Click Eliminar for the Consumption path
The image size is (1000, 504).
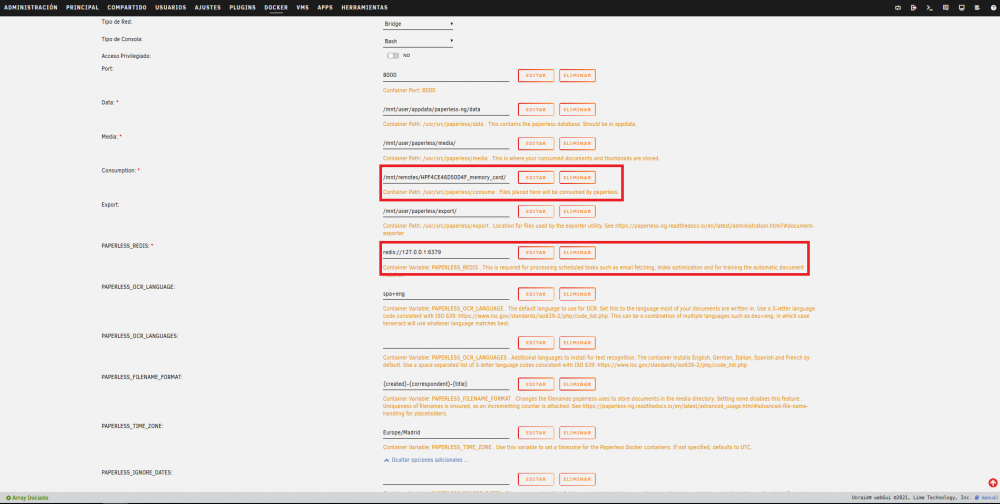[x=577, y=177]
